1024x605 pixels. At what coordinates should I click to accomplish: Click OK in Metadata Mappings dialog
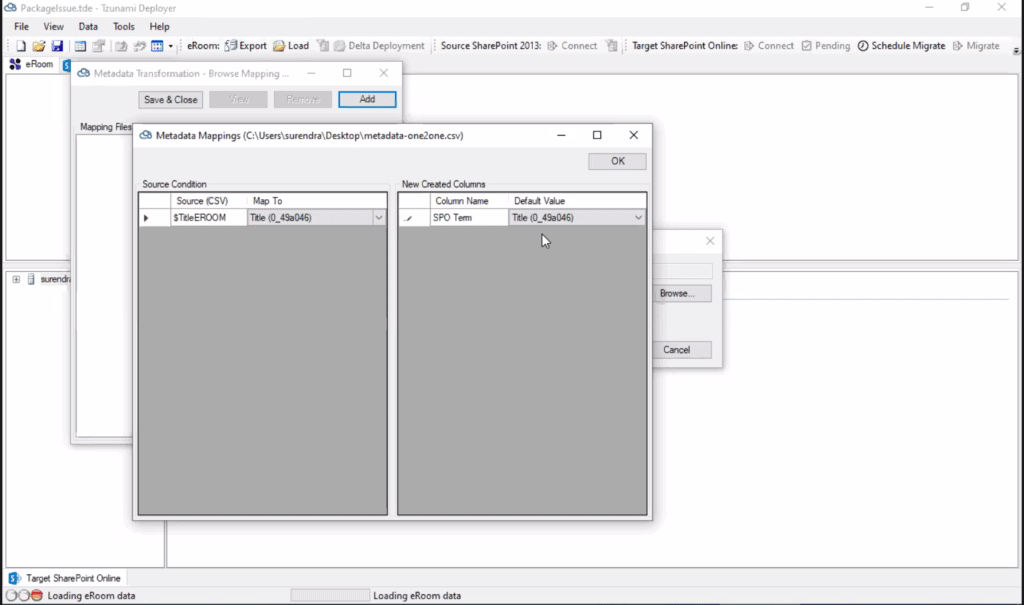[x=617, y=161]
